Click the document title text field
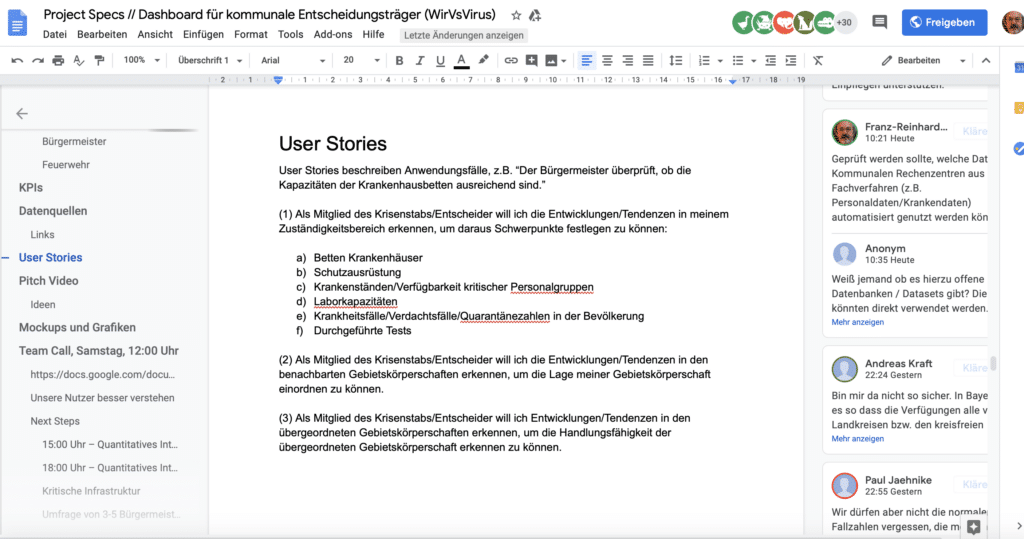 coord(269,14)
